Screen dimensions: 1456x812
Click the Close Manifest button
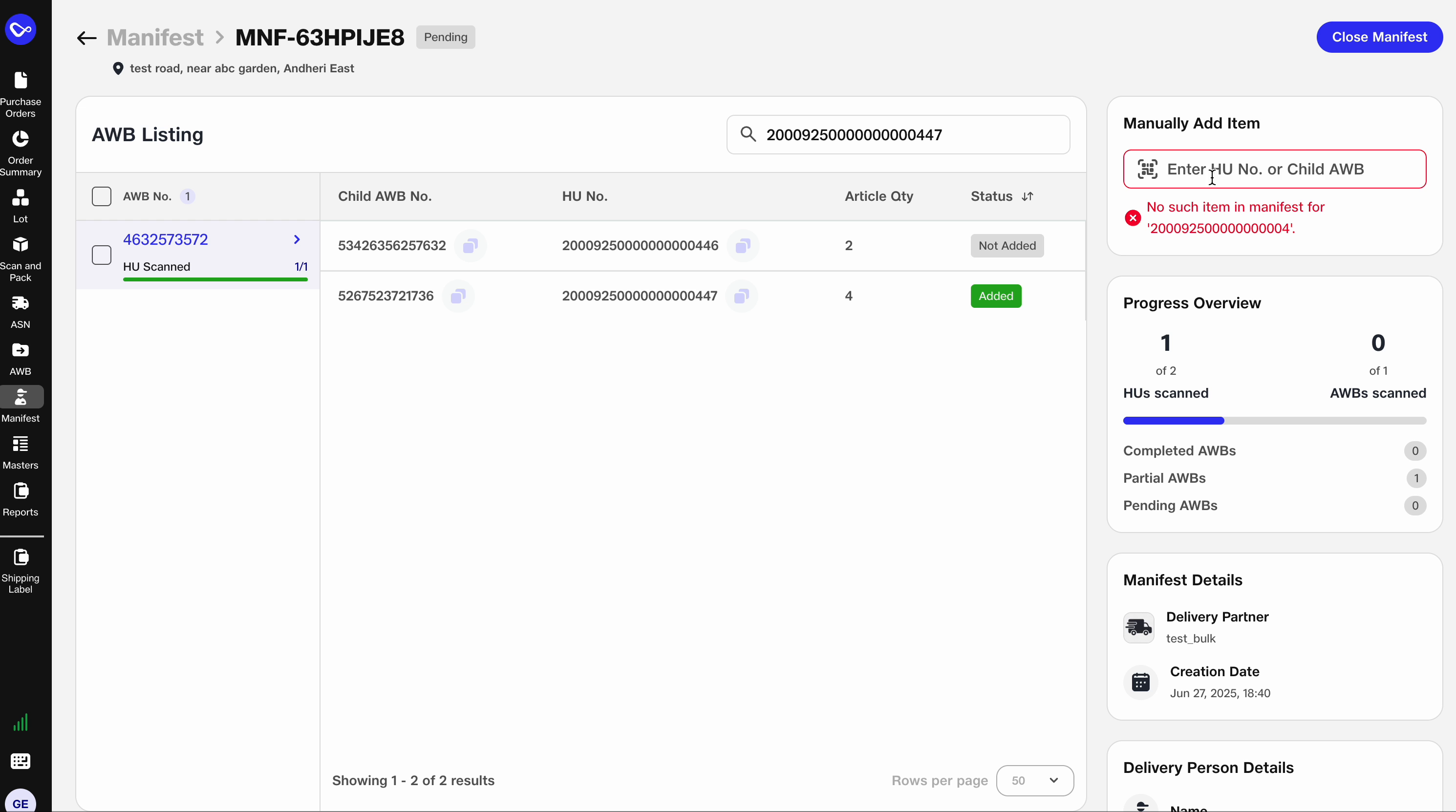(1379, 37)
